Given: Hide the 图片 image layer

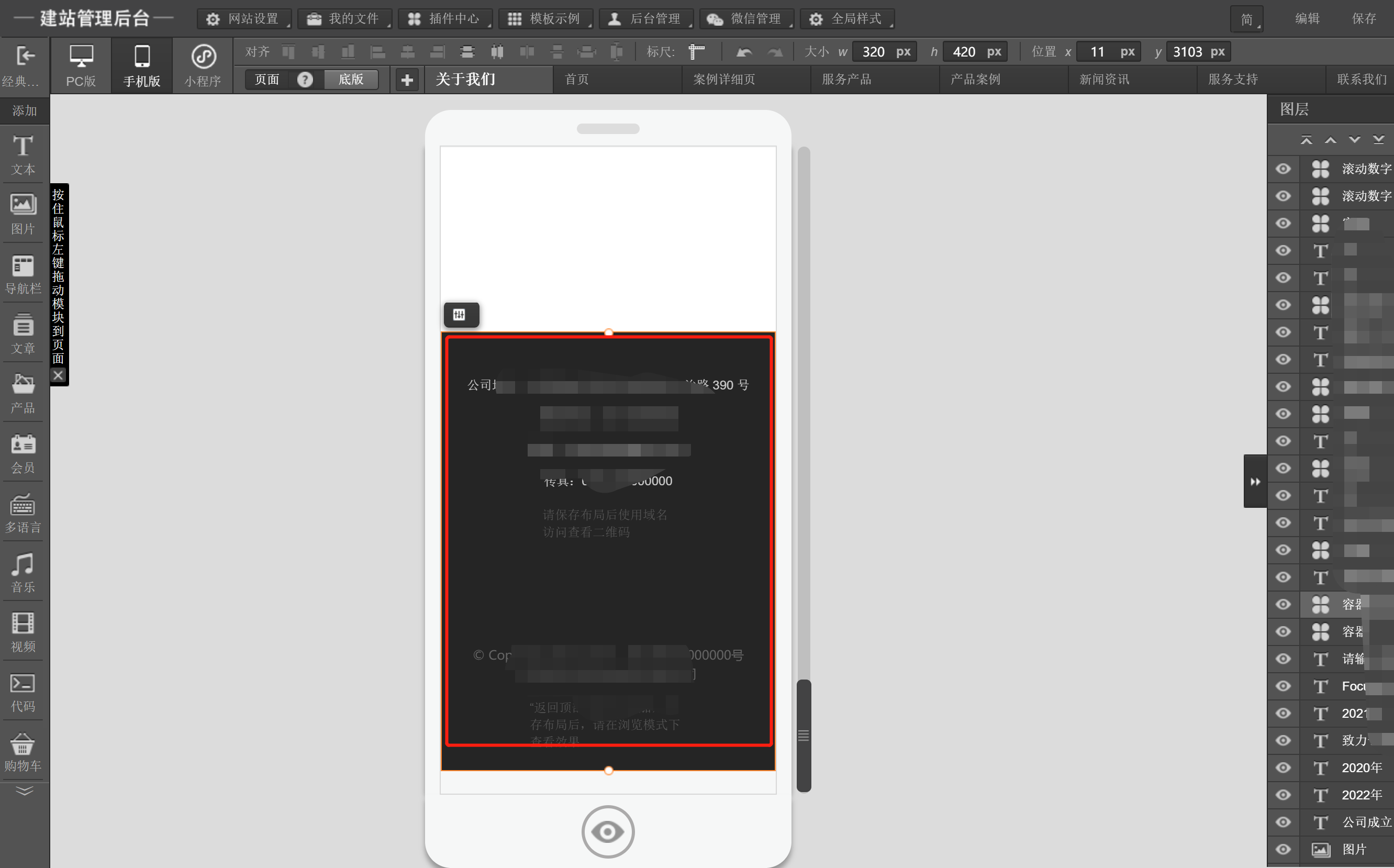Looking at the screenshot, I should 1283,849.
